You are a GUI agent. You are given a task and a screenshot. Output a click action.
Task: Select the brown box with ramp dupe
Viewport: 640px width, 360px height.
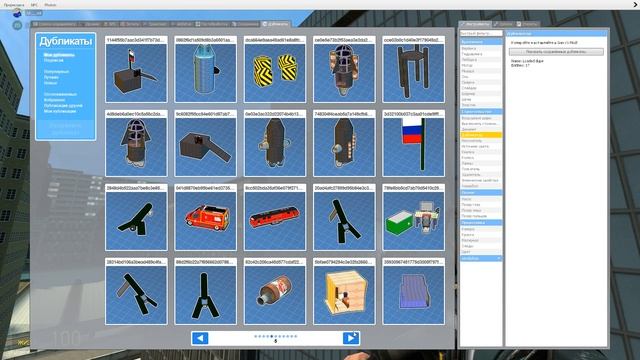[205, 143]
